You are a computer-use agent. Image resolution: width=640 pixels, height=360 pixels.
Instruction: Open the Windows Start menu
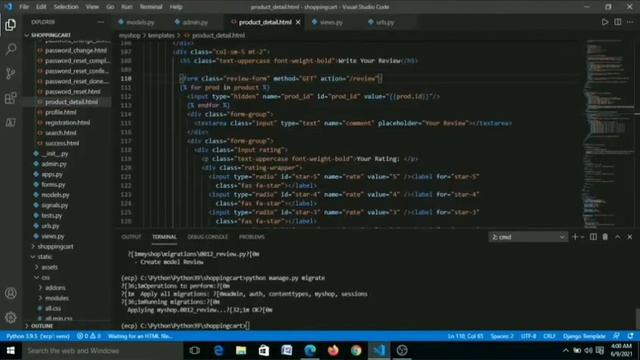pyautogui.click(x=11, y=351)
